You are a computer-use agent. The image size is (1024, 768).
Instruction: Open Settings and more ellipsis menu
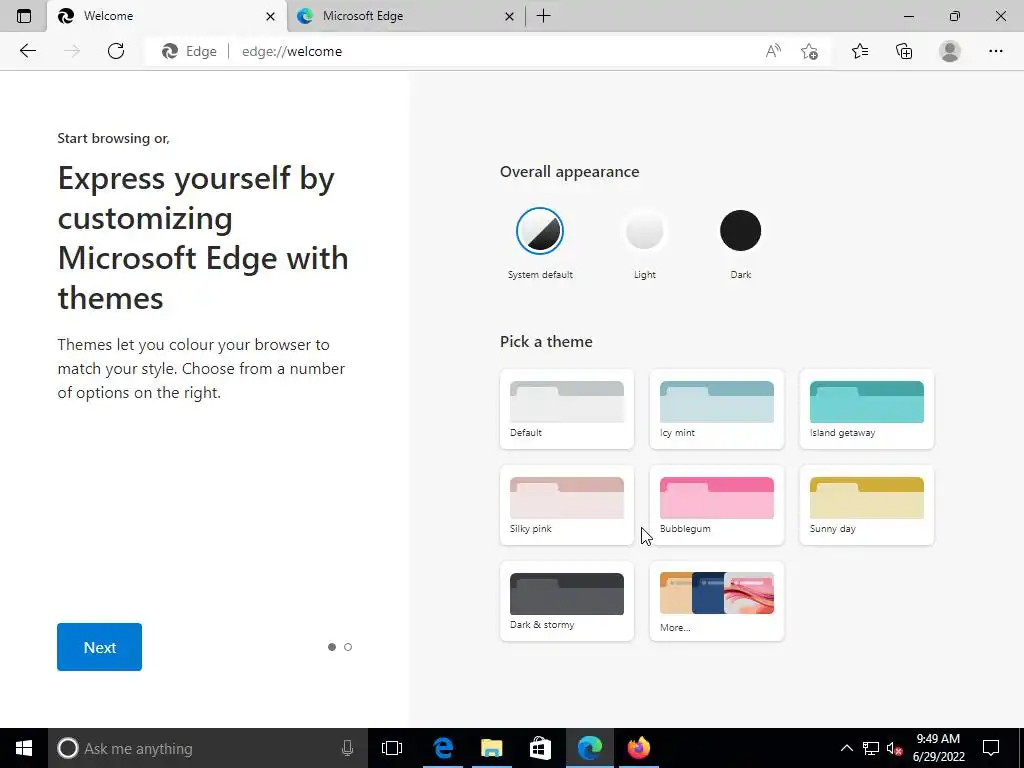click(995, 51)
